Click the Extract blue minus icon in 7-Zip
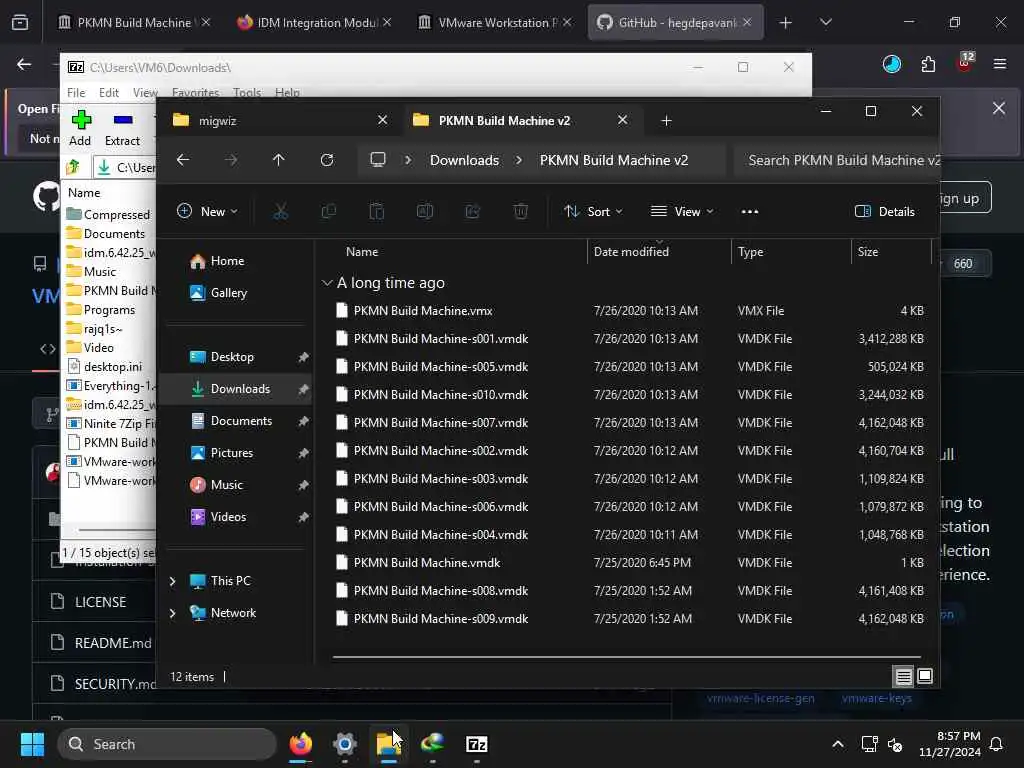Screen dimensions: 1024x768 (123, 120)
